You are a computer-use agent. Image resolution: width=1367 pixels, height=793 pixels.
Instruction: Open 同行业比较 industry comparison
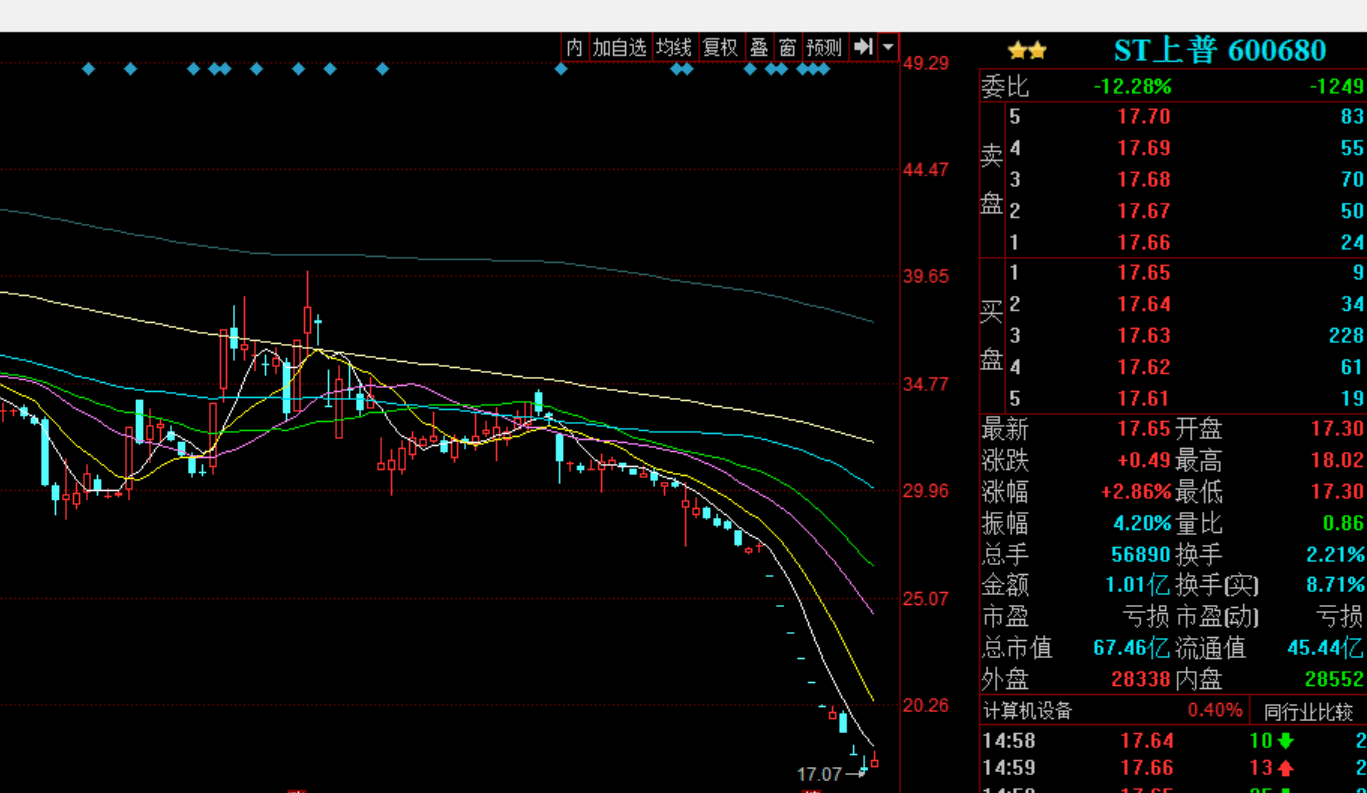(x=1308, y=711)
